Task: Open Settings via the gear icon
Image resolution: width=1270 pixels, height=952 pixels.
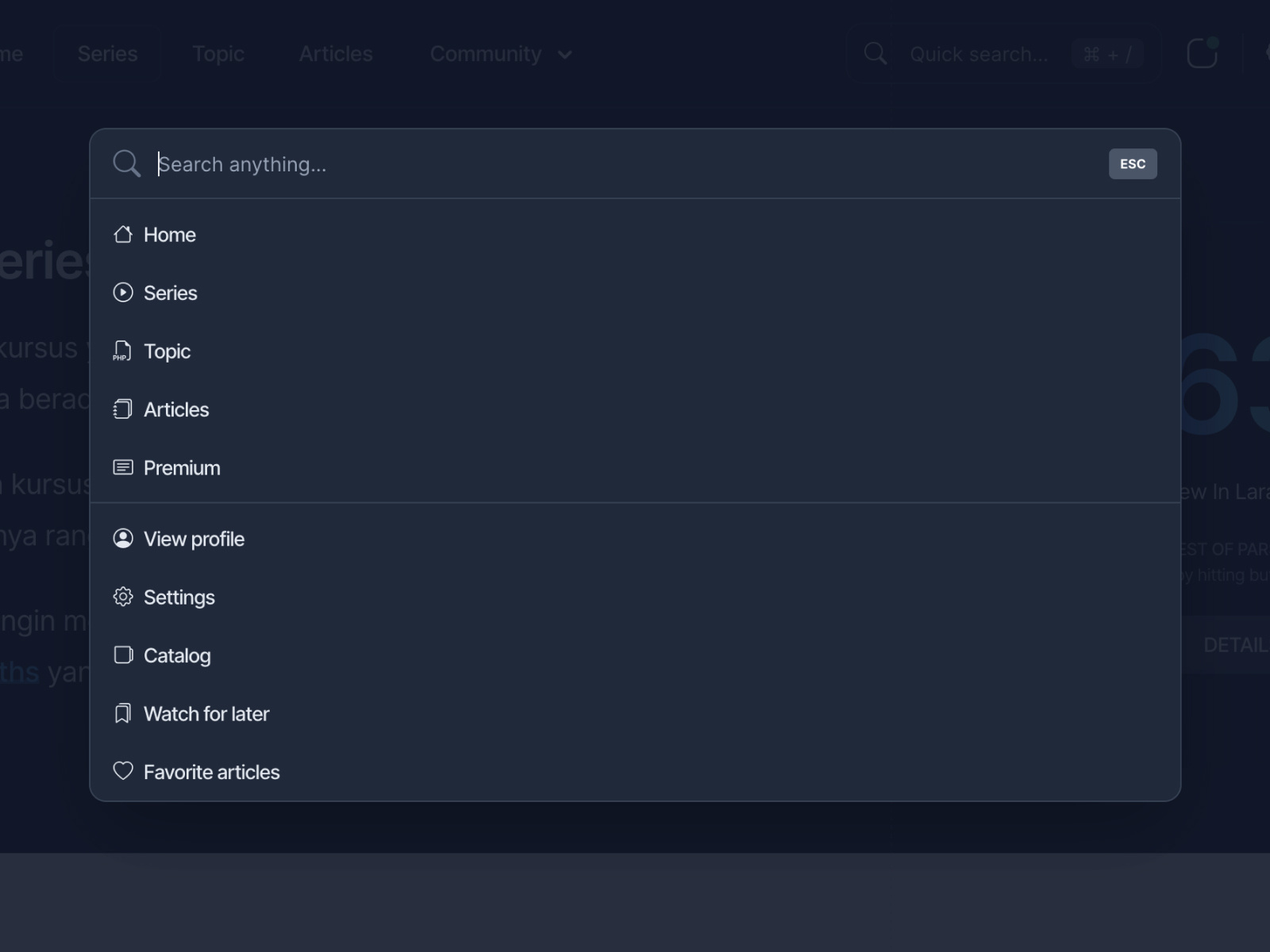Action: click(124, 597)
